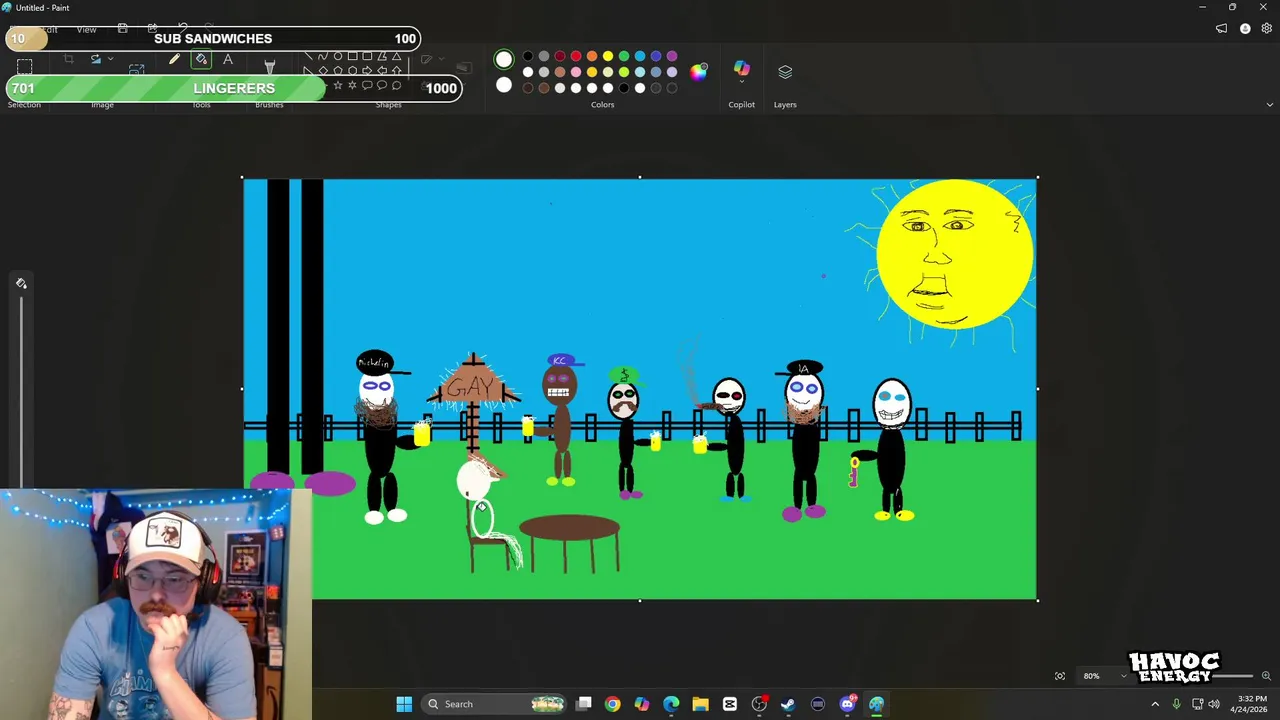This screenshot has width=1280, height=720.
Task: Pick the Pentagon shape
Action: tap(338, 71)
